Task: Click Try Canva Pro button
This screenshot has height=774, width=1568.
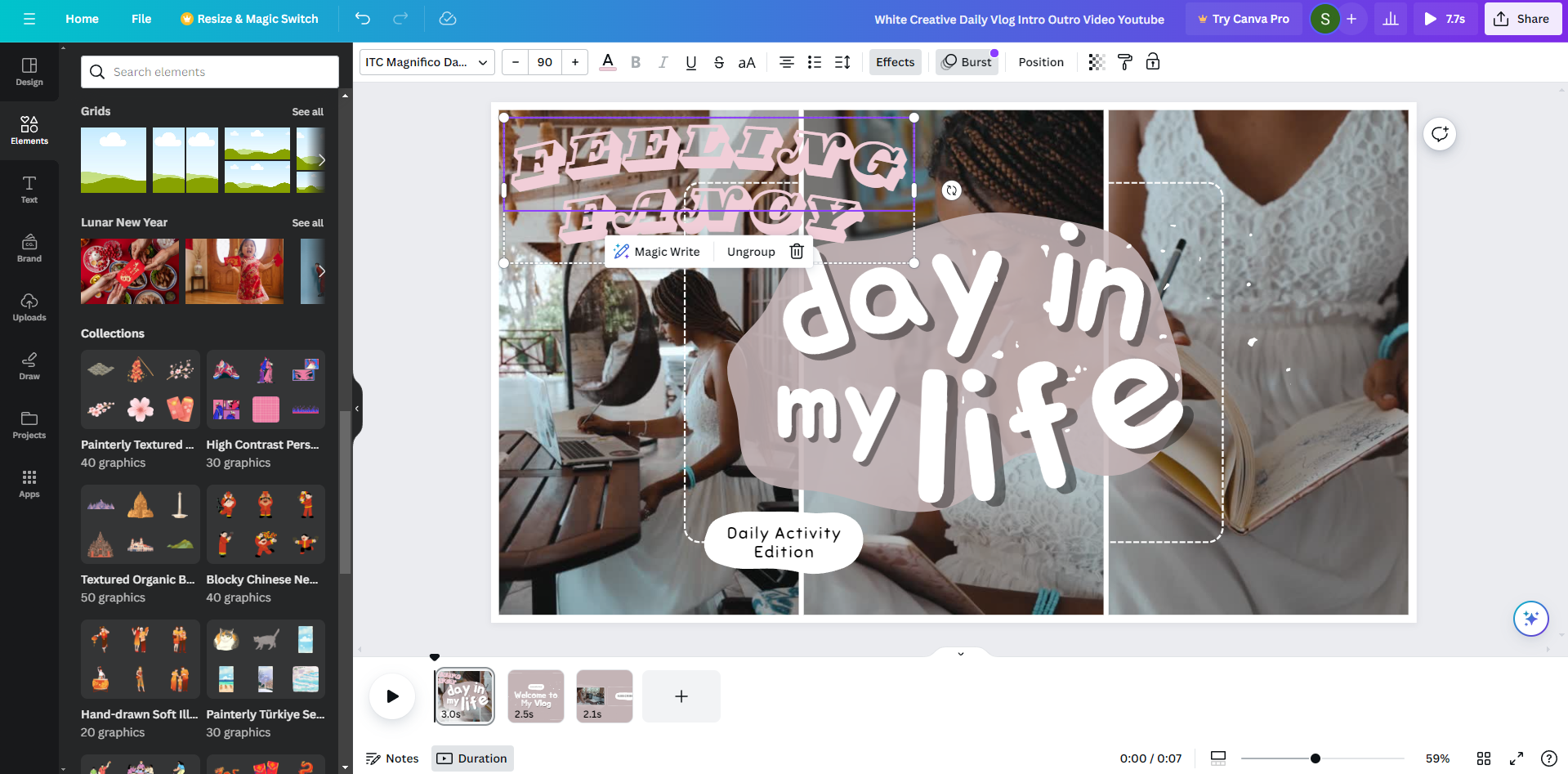Action: point(1244,19)
